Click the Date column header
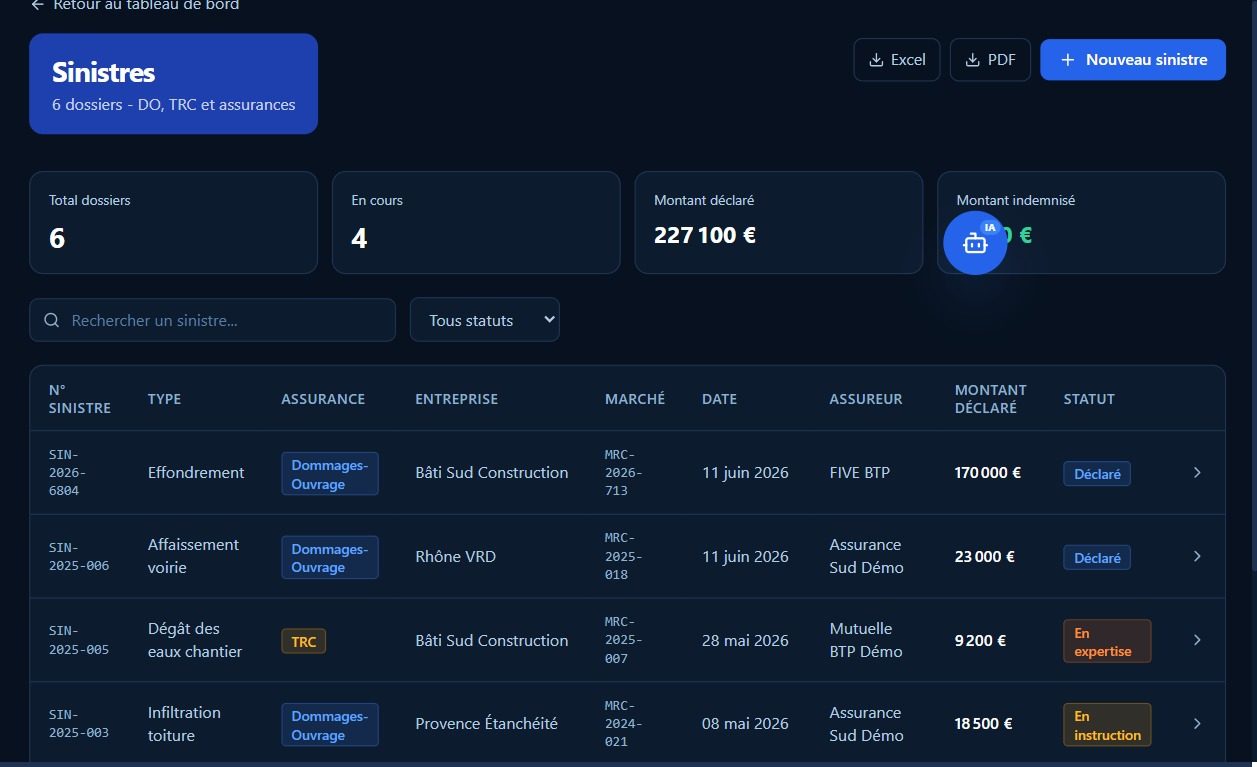 tap(719, 399)
